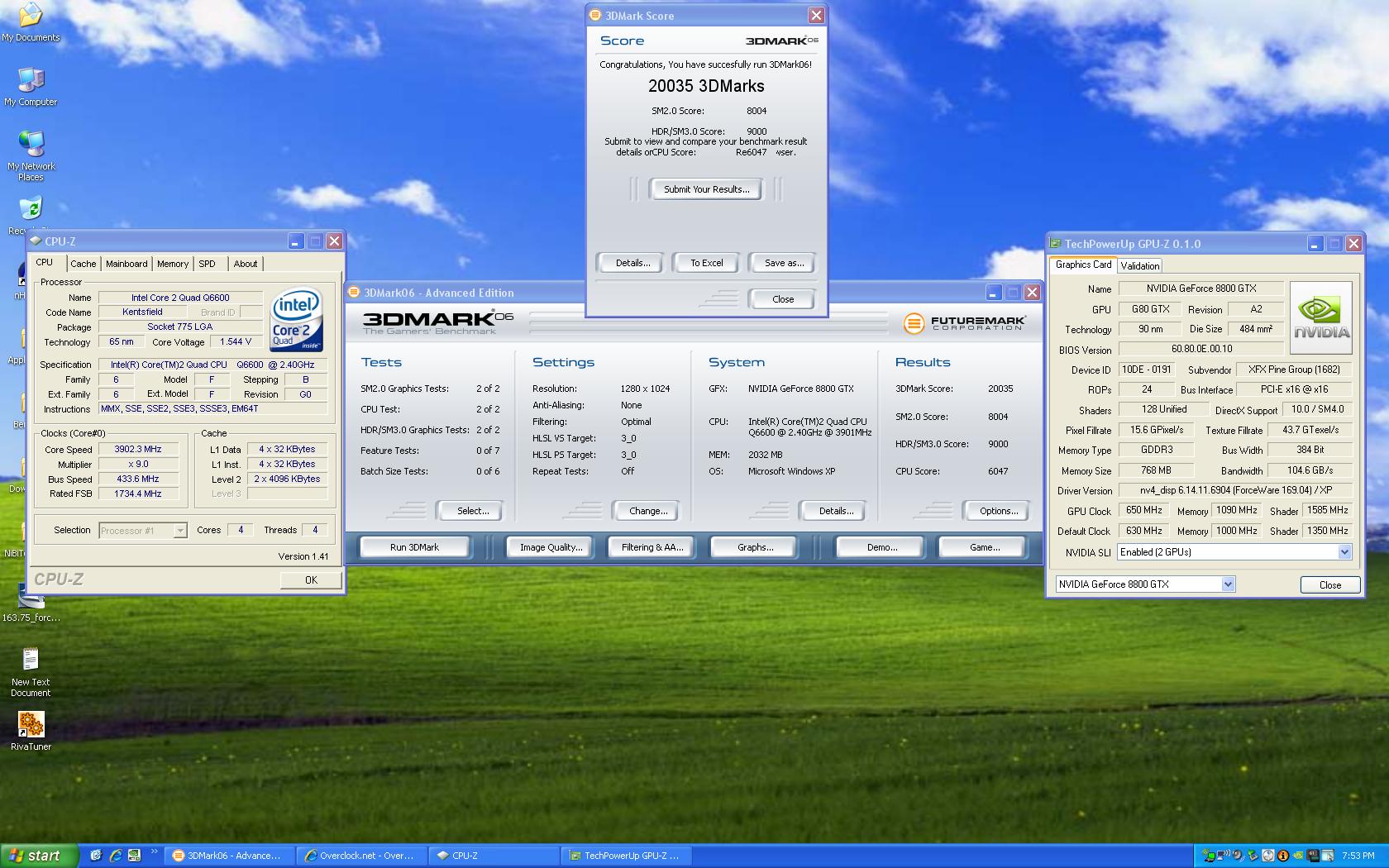Click Change... under Settings
Screen dimensions: 1389x868
tap(648, 511)
